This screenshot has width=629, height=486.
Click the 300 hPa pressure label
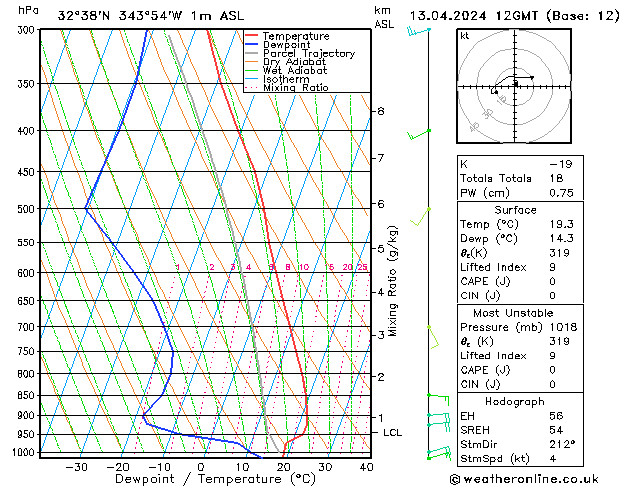pos(28,30)
